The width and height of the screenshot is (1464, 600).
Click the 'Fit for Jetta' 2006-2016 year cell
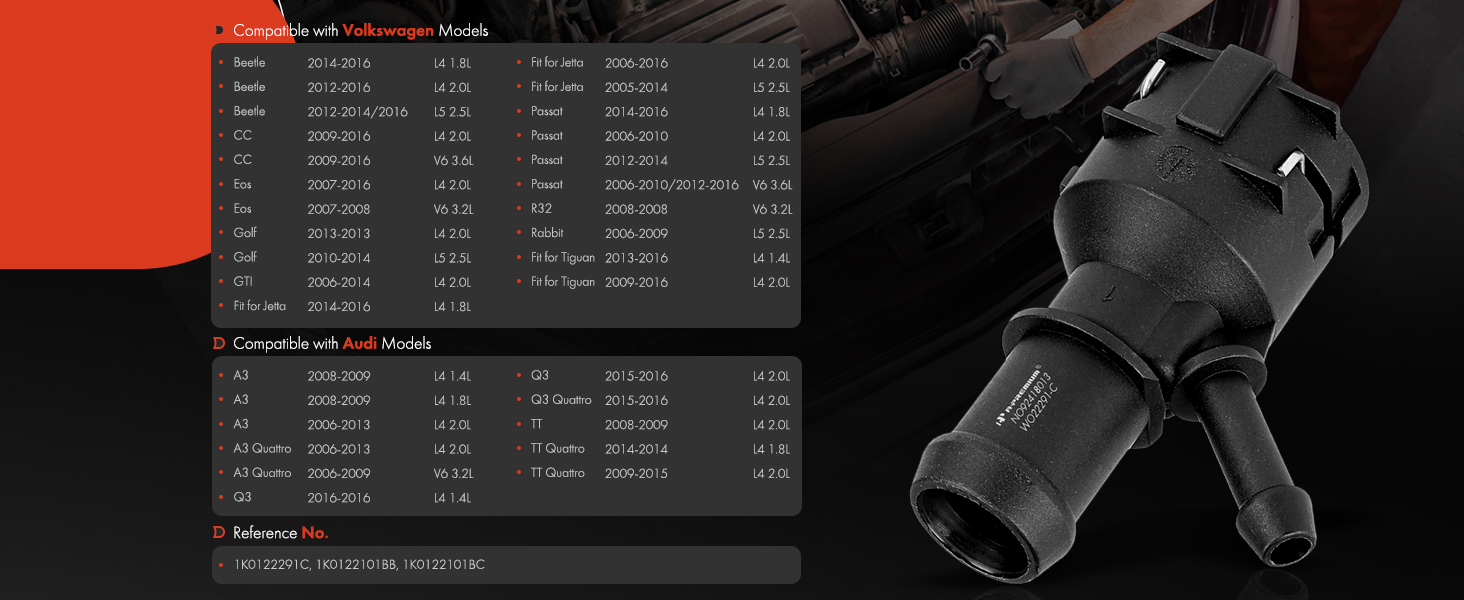636,63
